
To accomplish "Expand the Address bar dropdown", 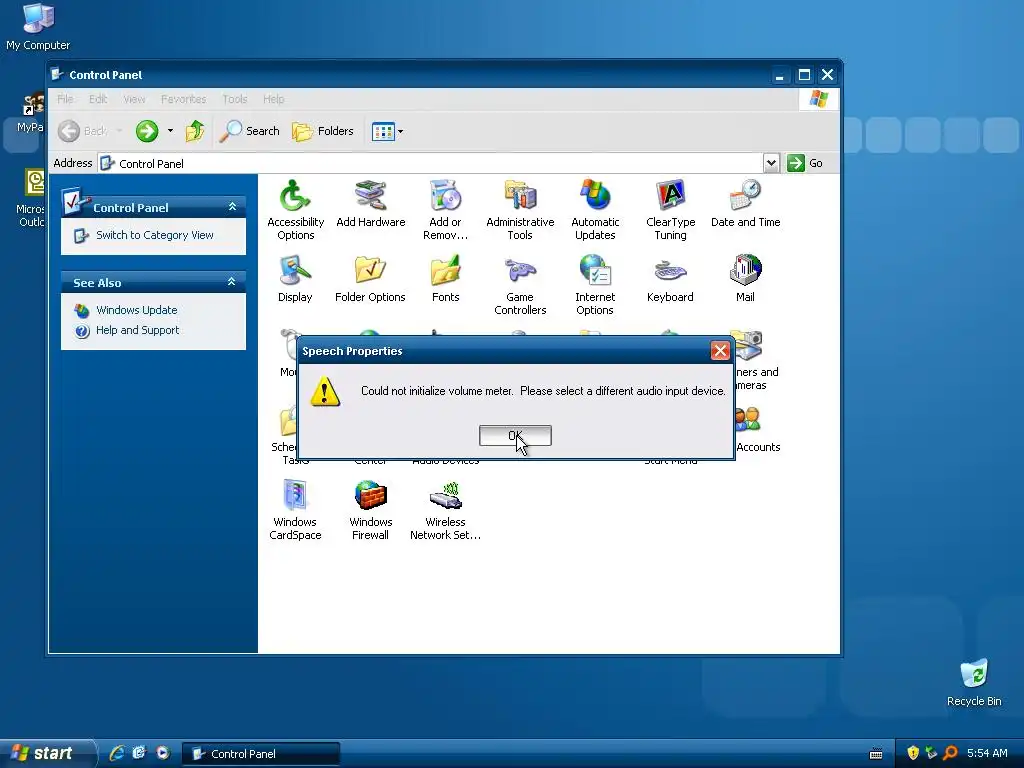I will (771, 163).
